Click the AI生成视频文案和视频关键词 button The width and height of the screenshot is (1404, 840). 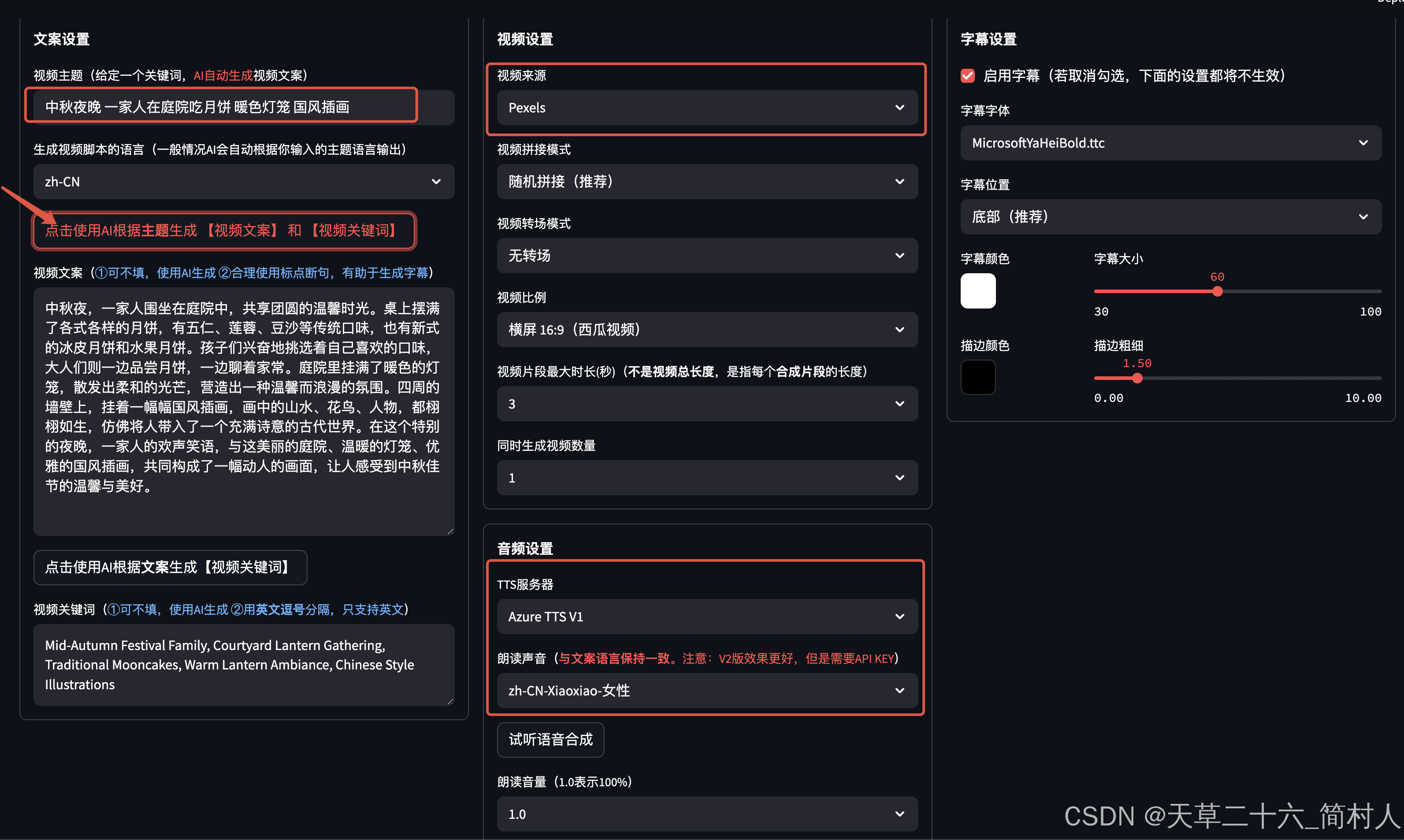pyautogui.click(x=223, y=230)
